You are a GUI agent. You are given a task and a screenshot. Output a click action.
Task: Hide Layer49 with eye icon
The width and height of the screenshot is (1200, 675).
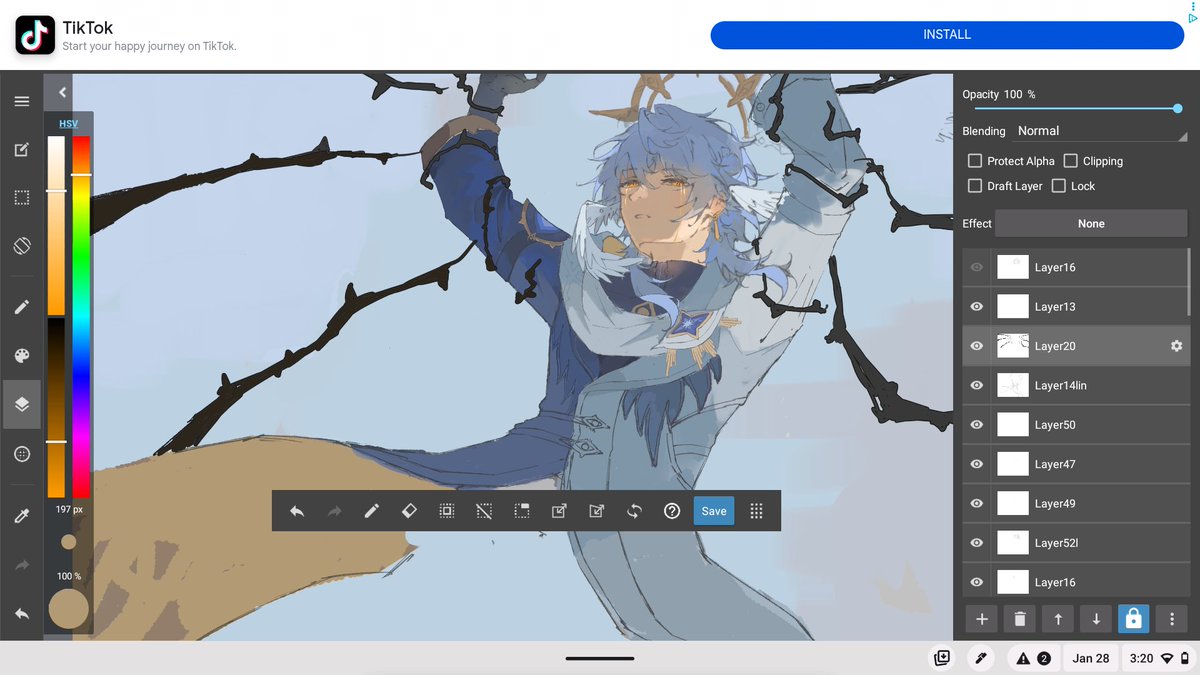click(977, 504)
